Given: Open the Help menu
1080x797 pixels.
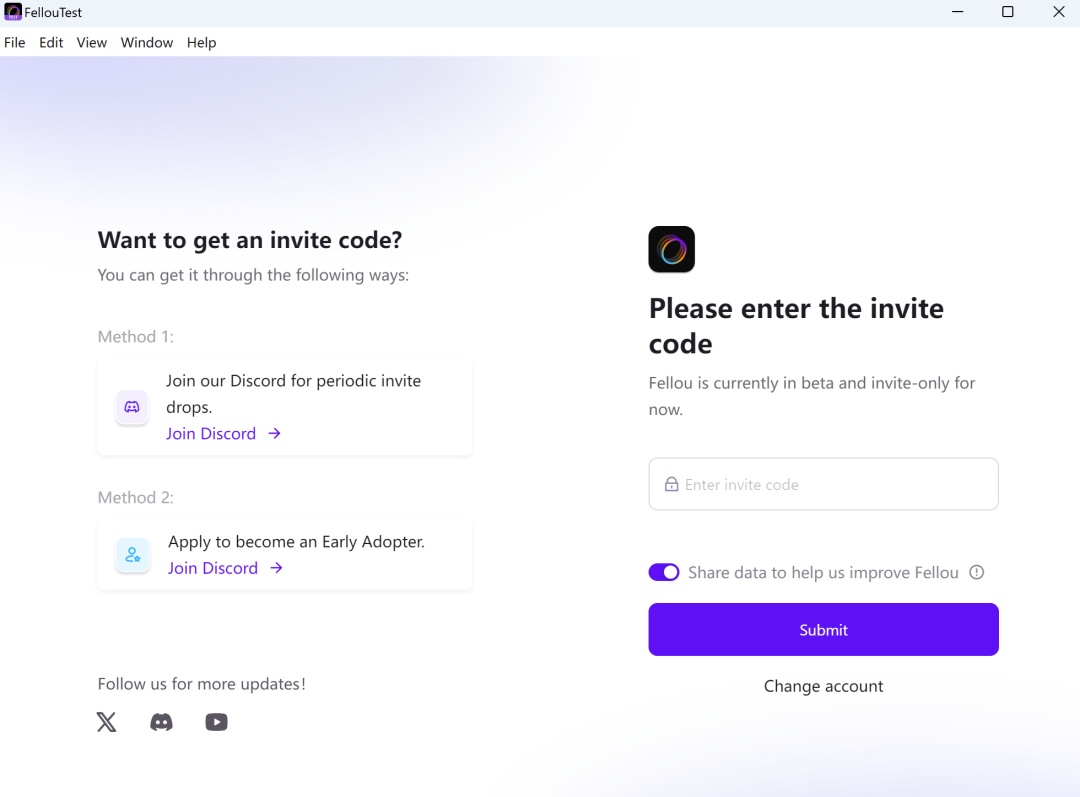Looking at the screenshot, I should click(x=201, y=43).
